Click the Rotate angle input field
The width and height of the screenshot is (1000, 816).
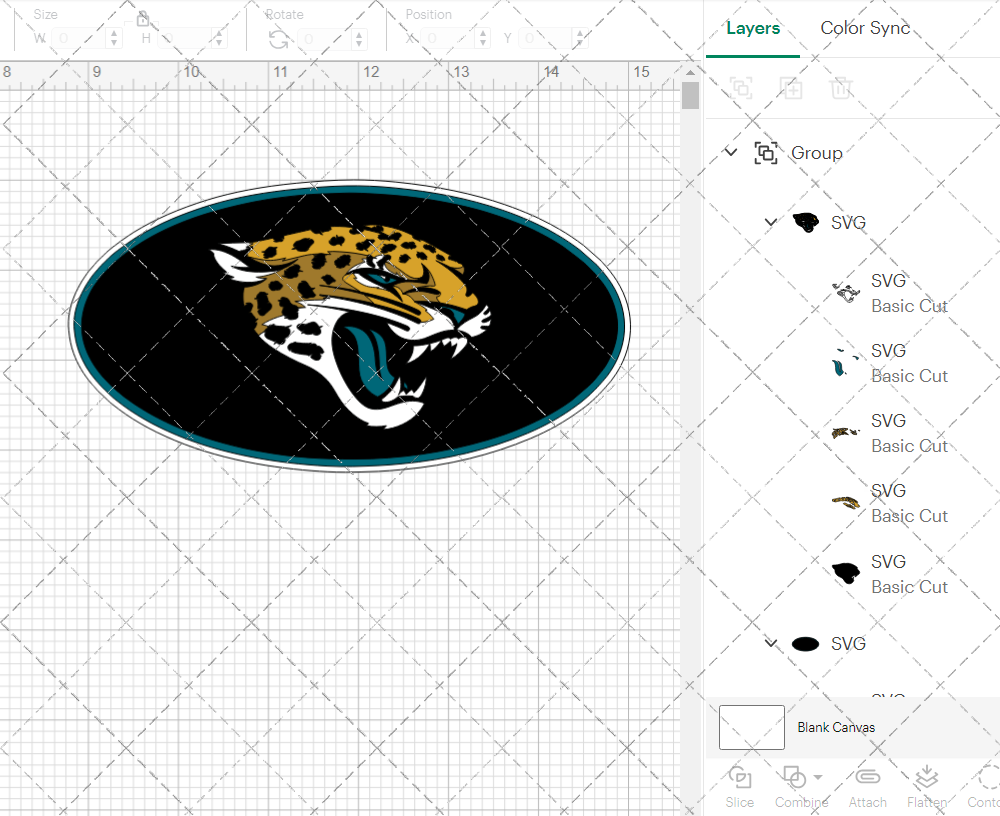pos(325,39)
